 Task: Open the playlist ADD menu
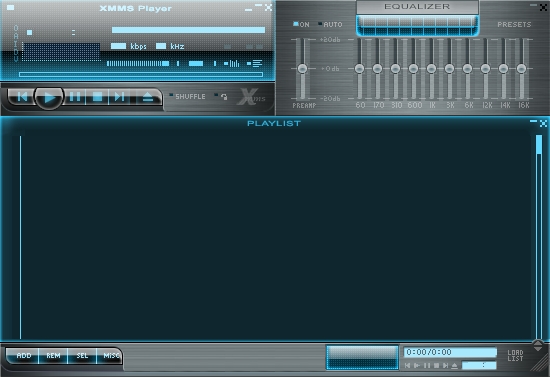click(x=24, y=356)
